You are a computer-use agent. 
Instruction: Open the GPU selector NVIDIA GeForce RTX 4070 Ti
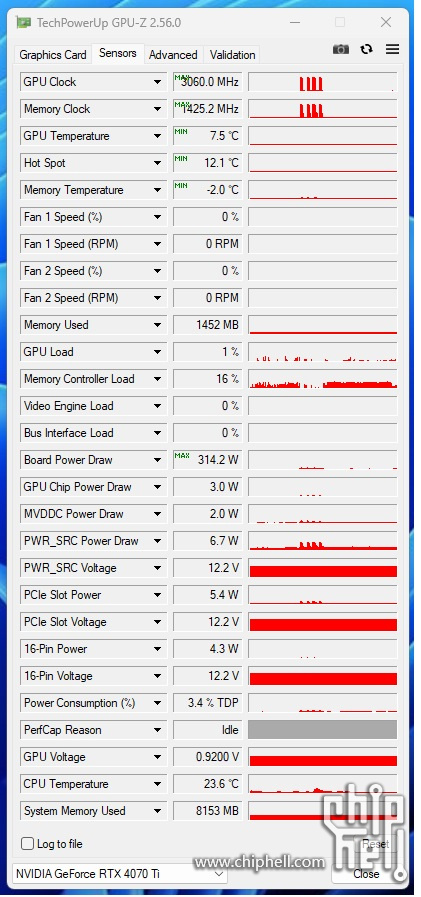point(120,874)
